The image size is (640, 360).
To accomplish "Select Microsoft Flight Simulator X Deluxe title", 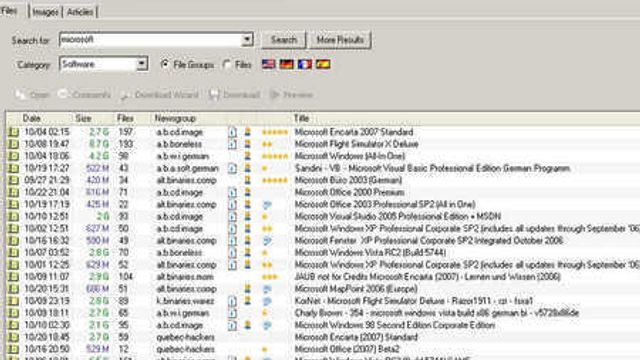I will [356, 144].
